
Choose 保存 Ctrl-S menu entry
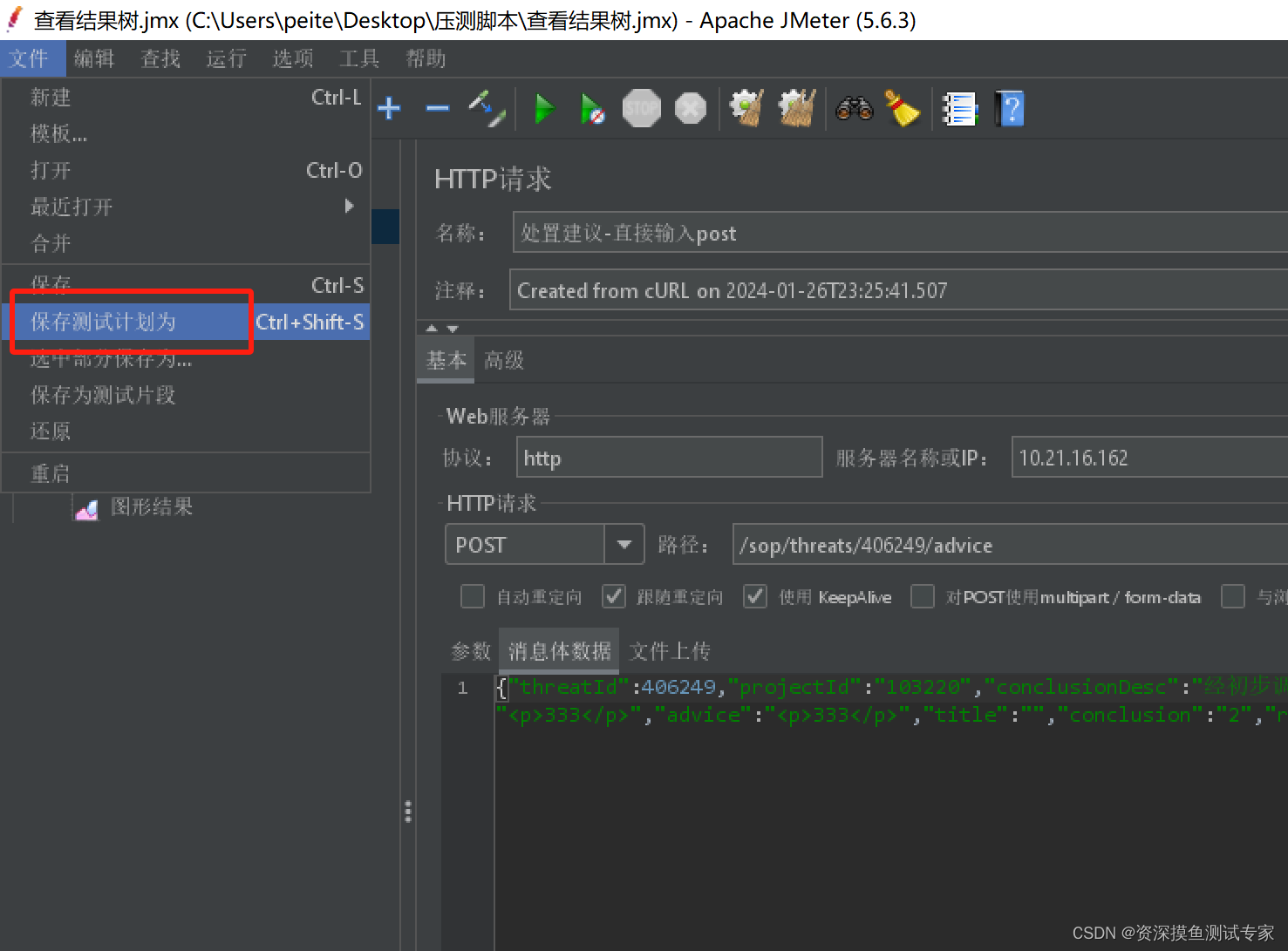[x=186, y=285]
